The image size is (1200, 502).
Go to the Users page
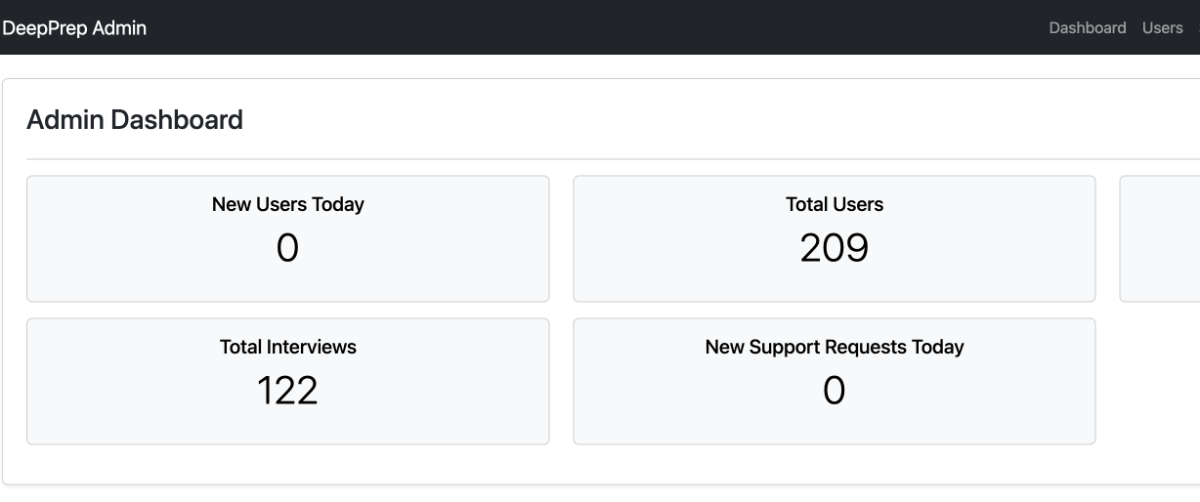(1162, 28)
